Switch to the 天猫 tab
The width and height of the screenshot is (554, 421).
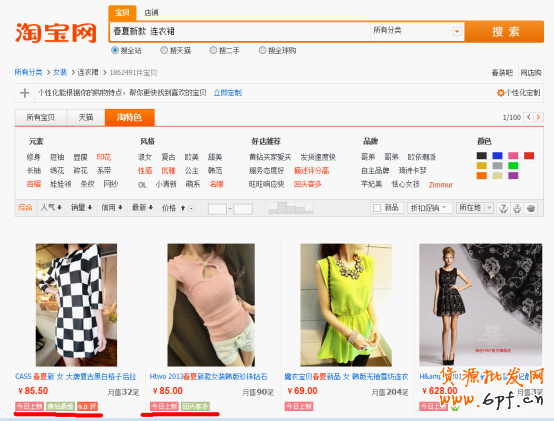click(86, 117)
